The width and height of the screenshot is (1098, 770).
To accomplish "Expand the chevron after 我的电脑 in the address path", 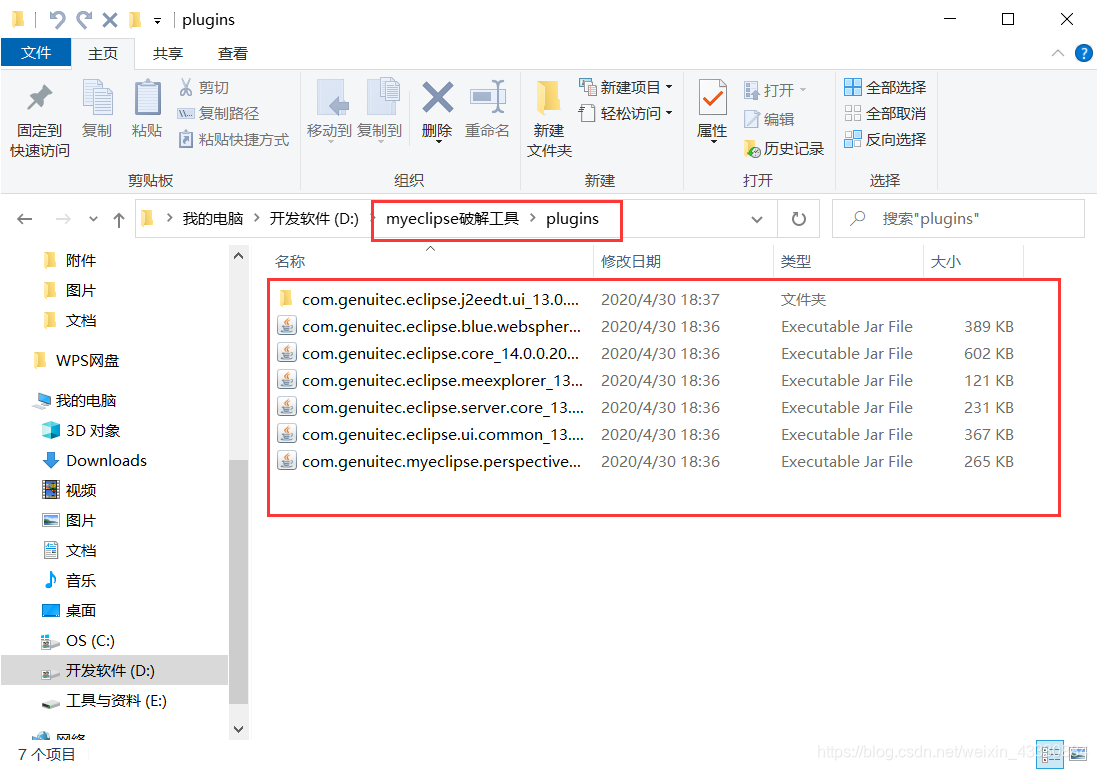I will 256,218.
